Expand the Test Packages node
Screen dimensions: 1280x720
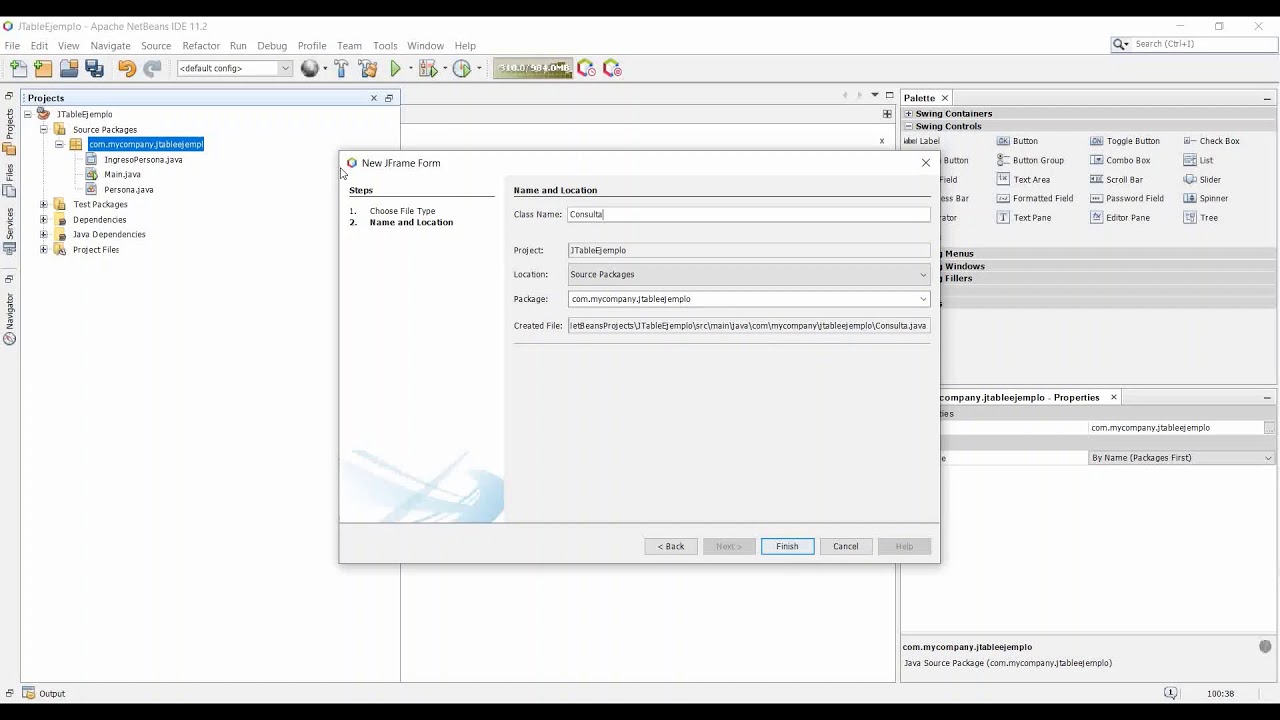(x=44, y=204)
